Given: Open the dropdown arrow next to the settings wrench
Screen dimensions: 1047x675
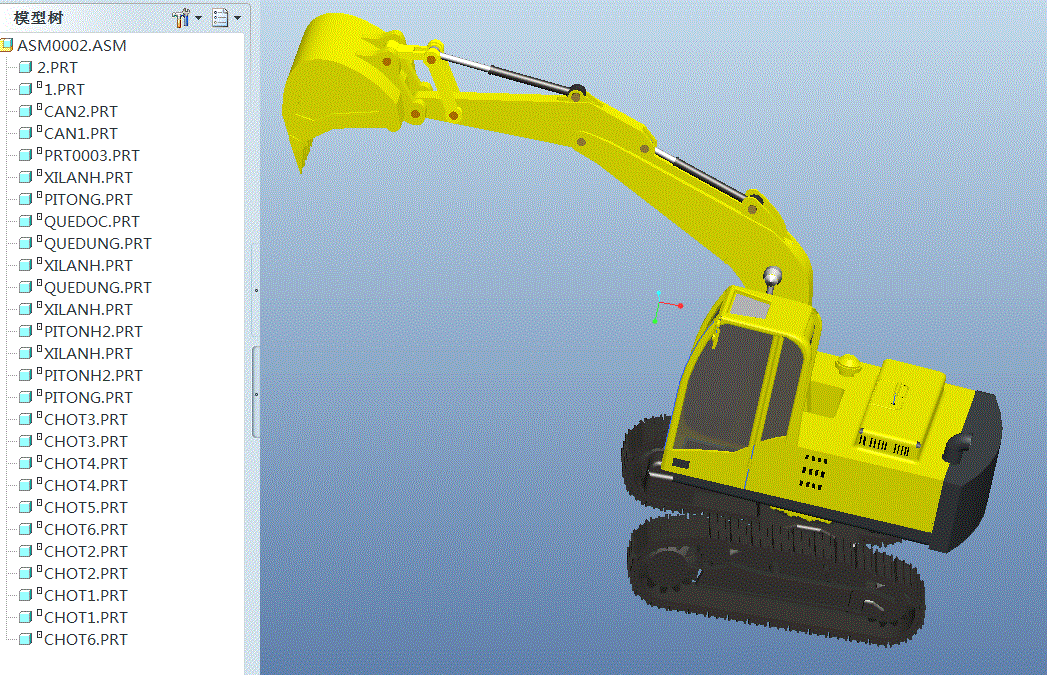Looking at the screenshot, I should point(196,17).
